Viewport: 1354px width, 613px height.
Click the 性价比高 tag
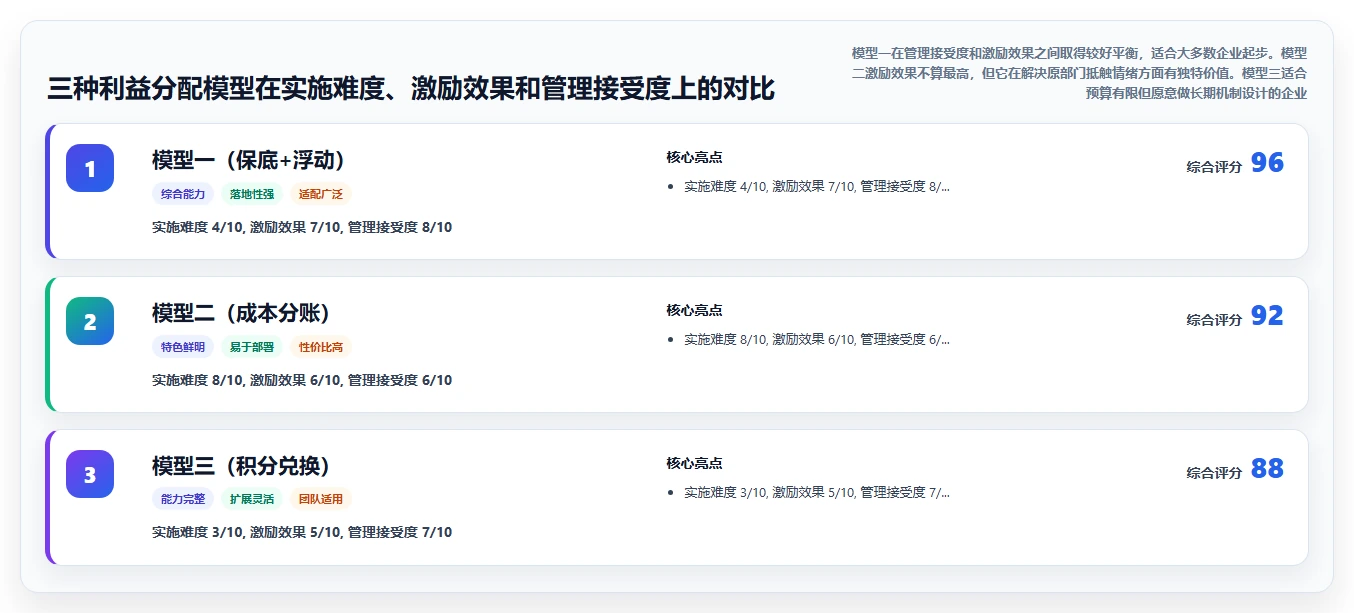[x=321, y=347]
